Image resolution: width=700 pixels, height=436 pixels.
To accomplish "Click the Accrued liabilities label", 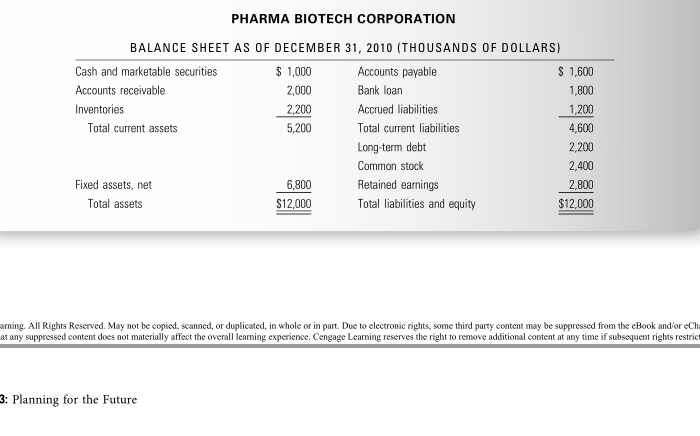I will click(397, 109).
